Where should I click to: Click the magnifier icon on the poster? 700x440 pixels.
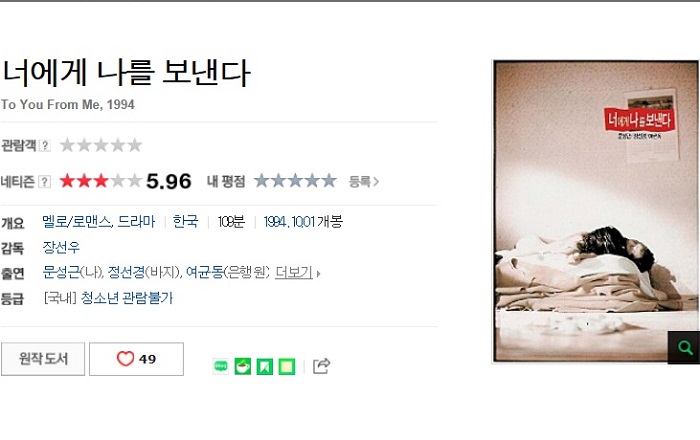tap(684, 347)
